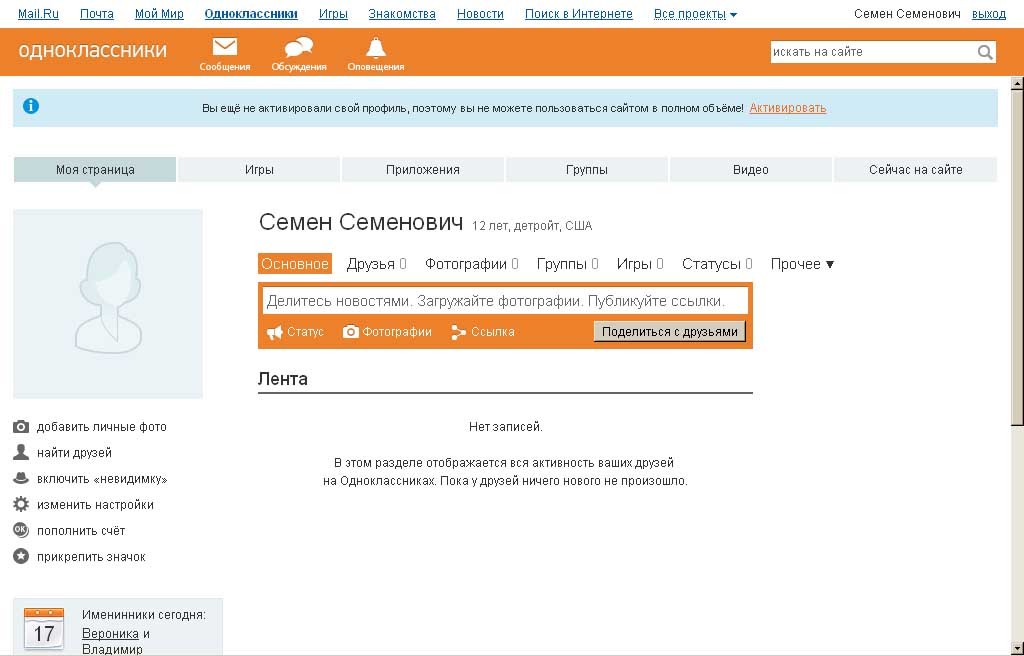The height and width of the screenshot is (656, 1024).
Task: Expand Все проекты dropdown
Action: (695, 14)
